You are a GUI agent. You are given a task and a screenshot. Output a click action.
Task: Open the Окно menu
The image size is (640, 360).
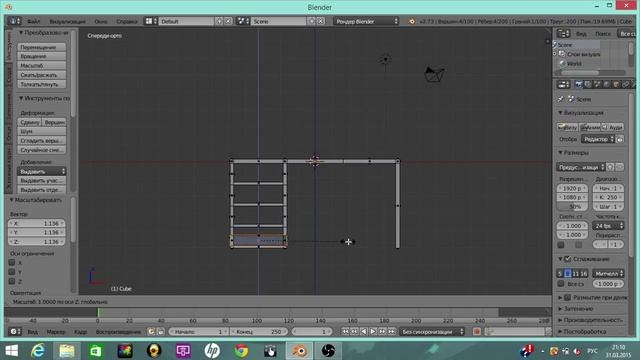pyautogui.click(x=101, y=21)
